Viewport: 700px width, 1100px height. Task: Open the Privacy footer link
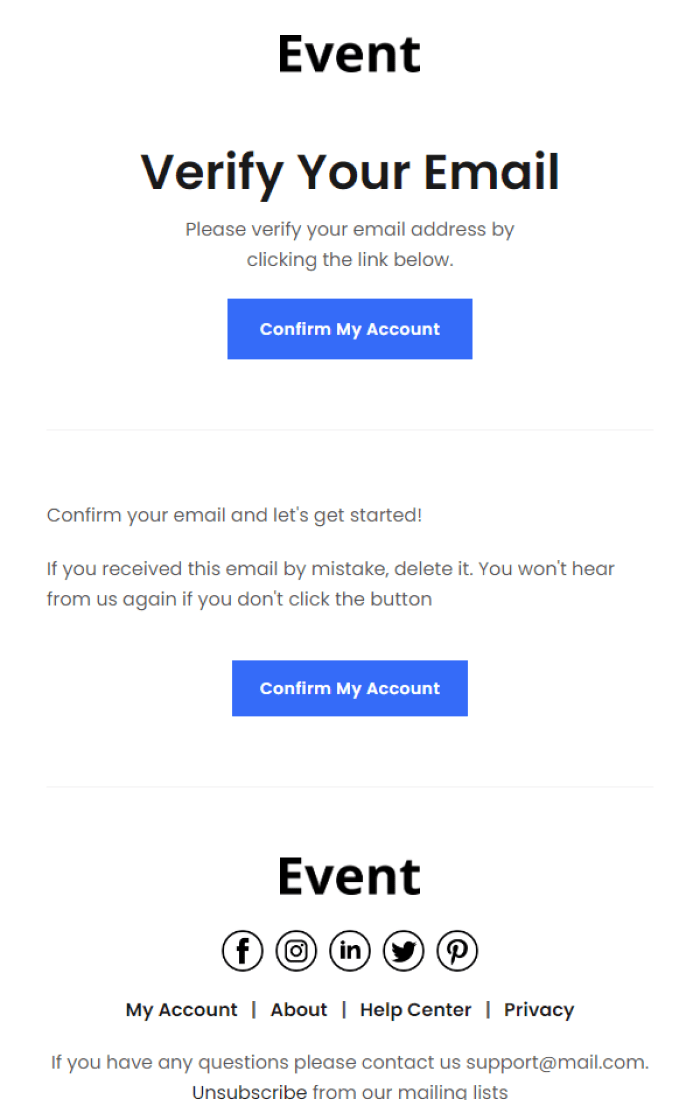tap(539, 1010)
